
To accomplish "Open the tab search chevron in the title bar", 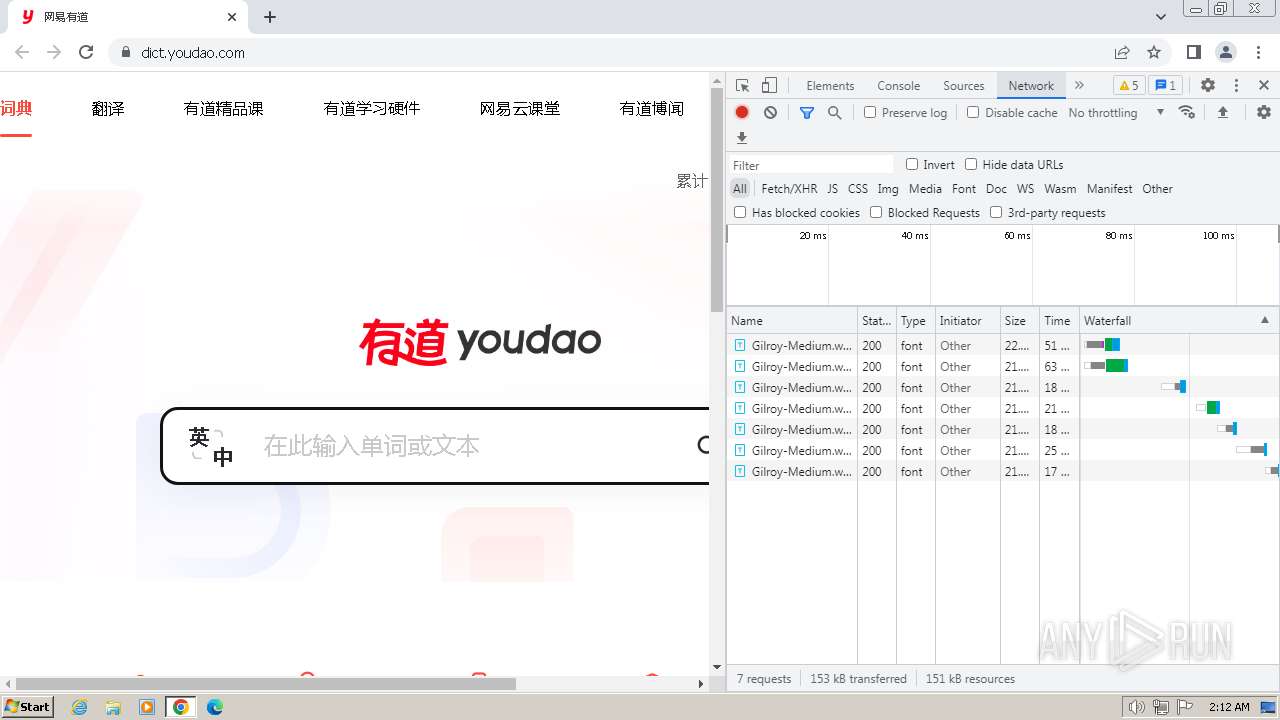I will [1161, 17].
